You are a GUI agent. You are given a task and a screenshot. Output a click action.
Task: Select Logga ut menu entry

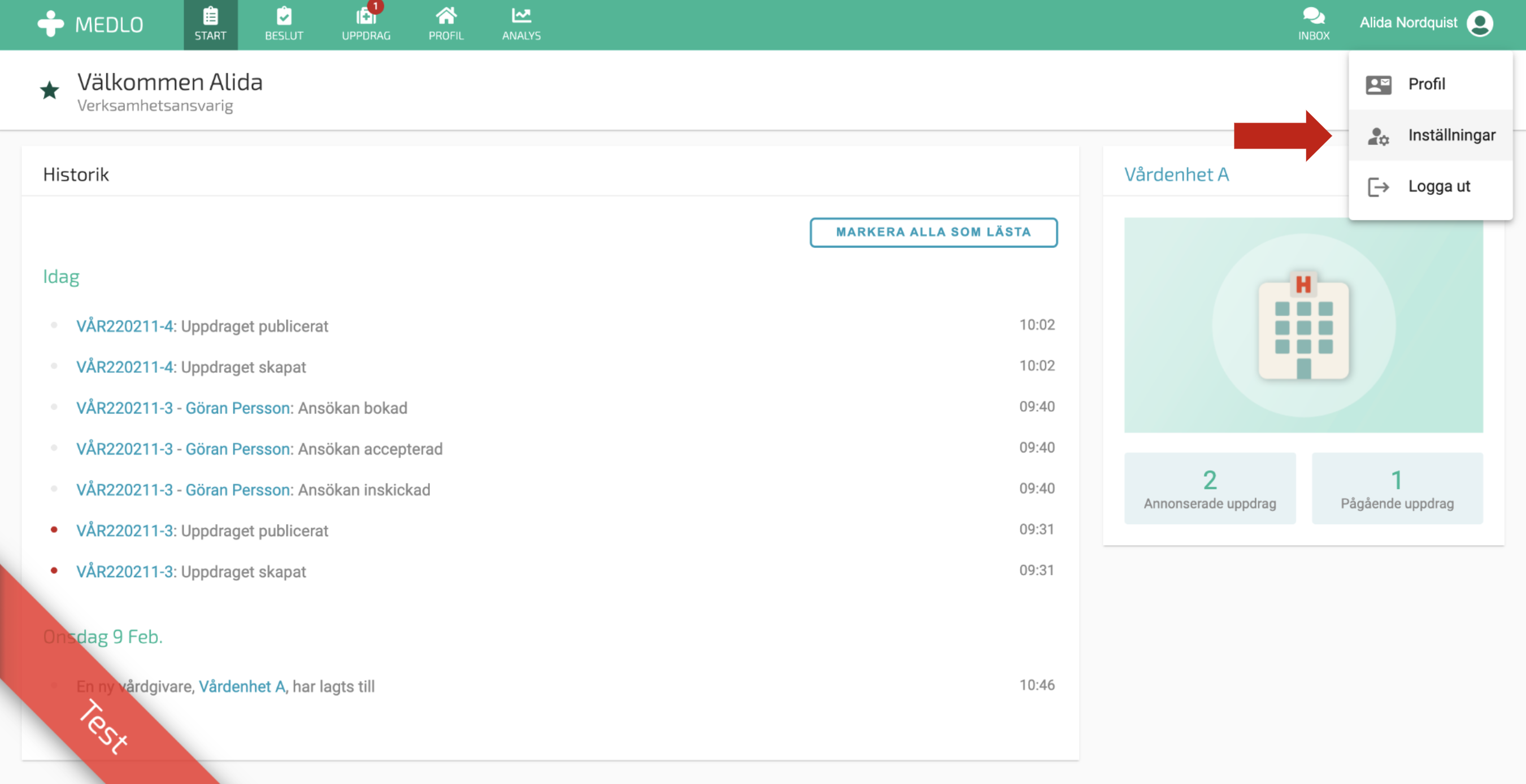click(x=1439, y=186)
